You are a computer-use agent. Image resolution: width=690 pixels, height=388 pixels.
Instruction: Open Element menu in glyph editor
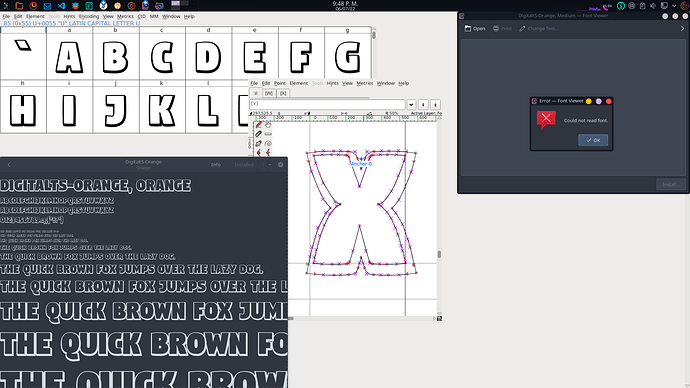(x=299, y=83)
